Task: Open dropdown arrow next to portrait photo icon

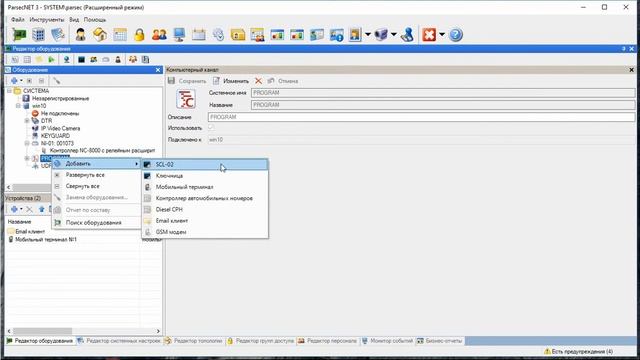Action: pos(368,35)
